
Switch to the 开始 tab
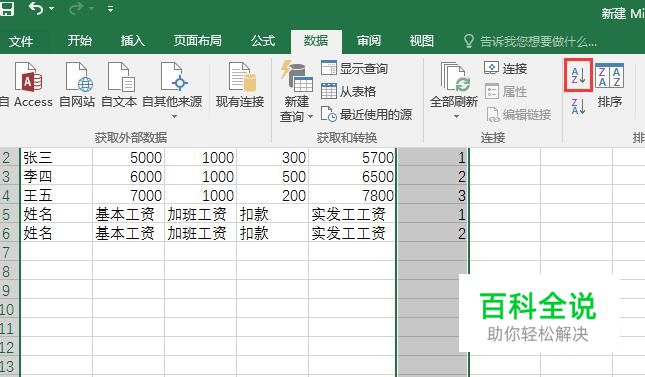coord(80,41)
